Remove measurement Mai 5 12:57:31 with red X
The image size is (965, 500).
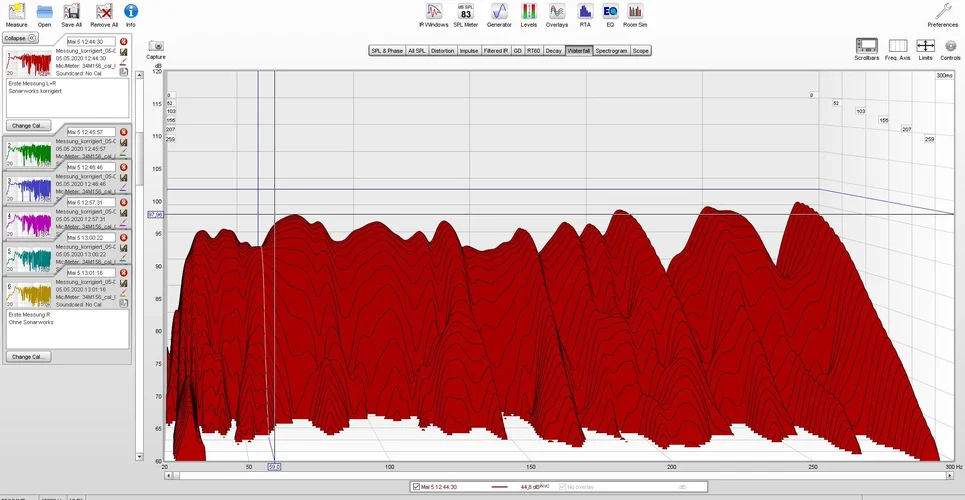tap(124, 202)
